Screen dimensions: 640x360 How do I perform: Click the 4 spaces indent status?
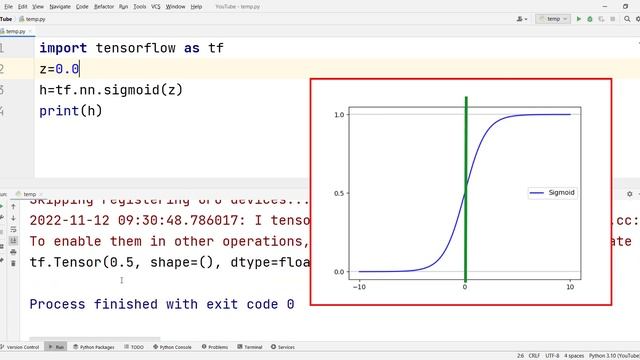pyautogui.click(x=574, y=356)
